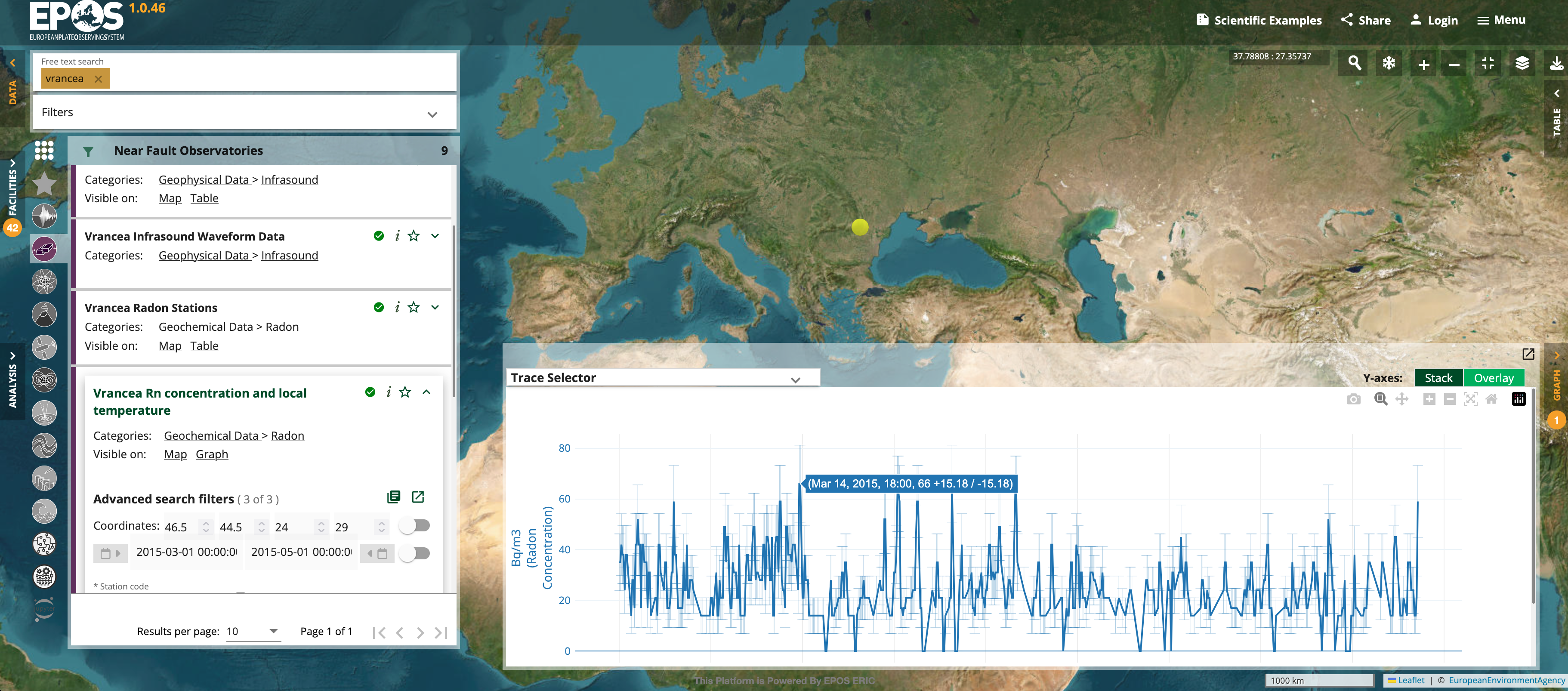Open info for Vrancea Infrasound Waveform Data

pyautogui.click(x=397, y=236)
